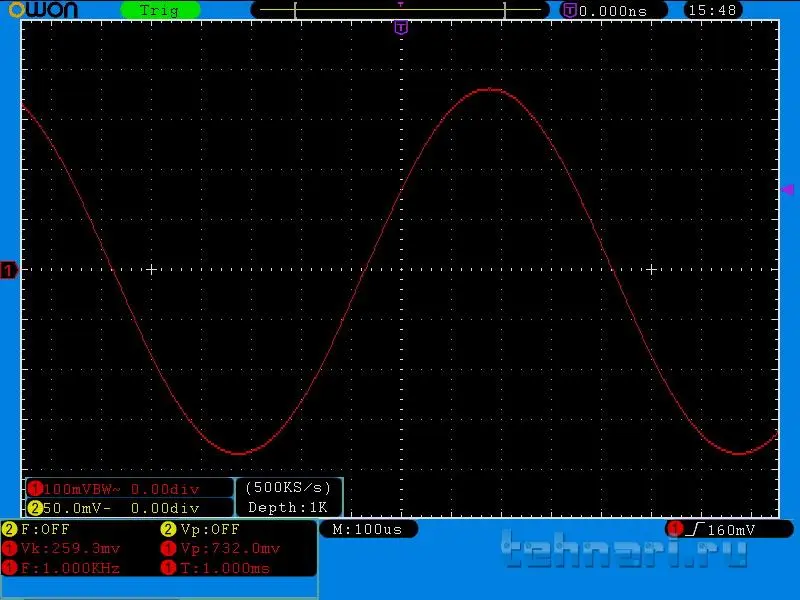This screenshot has width=800, height=600.
Task: Click the rising edge trigger slope icon
Action: [x=695, y=530]
